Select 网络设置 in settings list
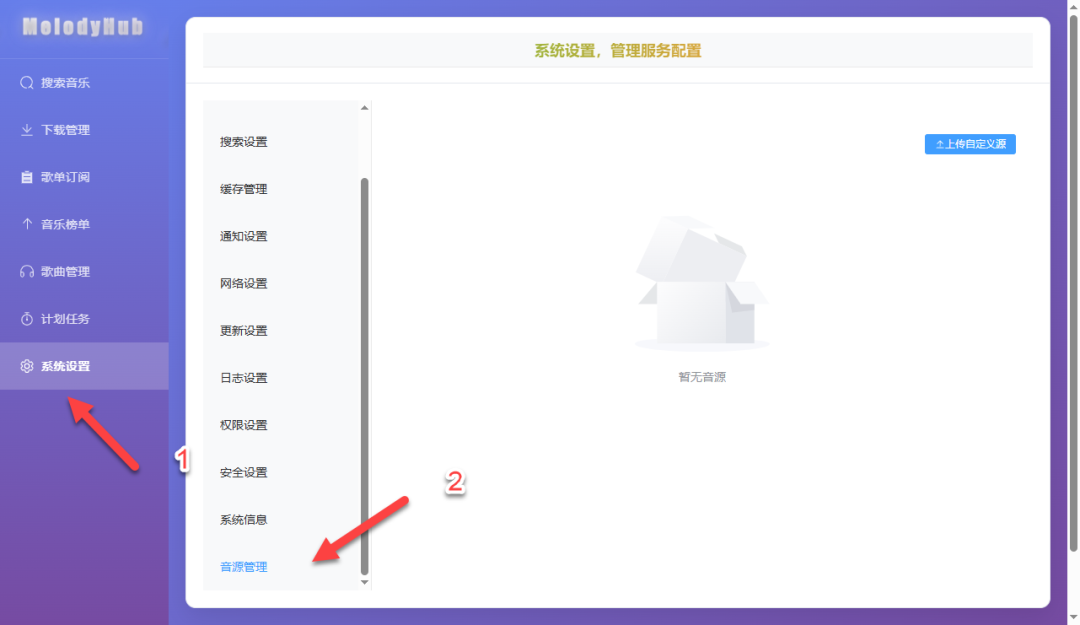This screenshot has height=625, width=1080. (x=244, y=283)
